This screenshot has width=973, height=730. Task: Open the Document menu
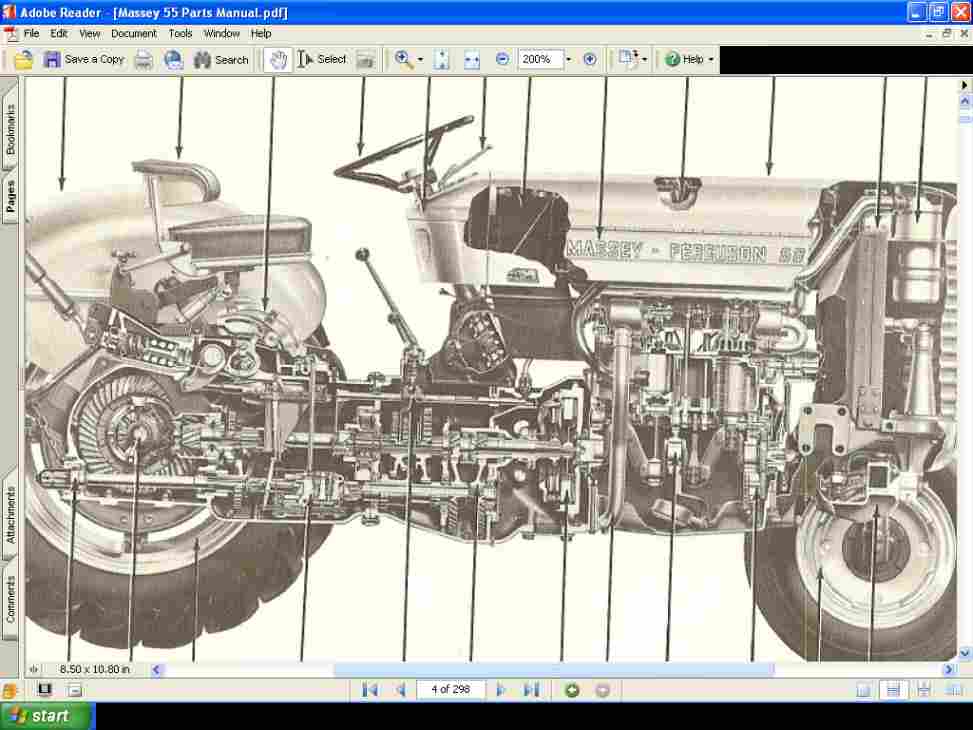tap(133, 34)
